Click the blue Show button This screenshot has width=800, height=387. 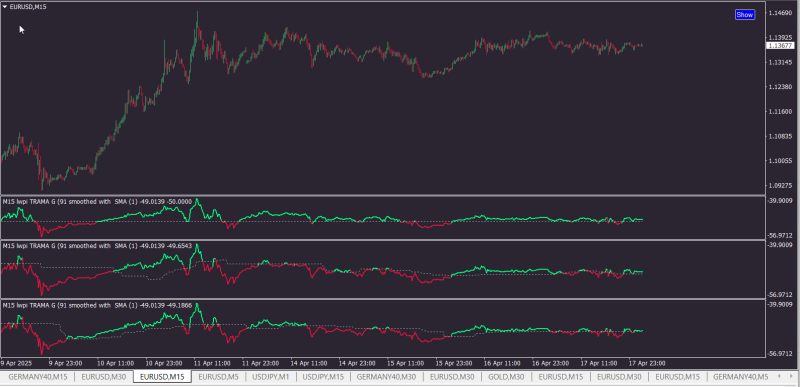744,15
